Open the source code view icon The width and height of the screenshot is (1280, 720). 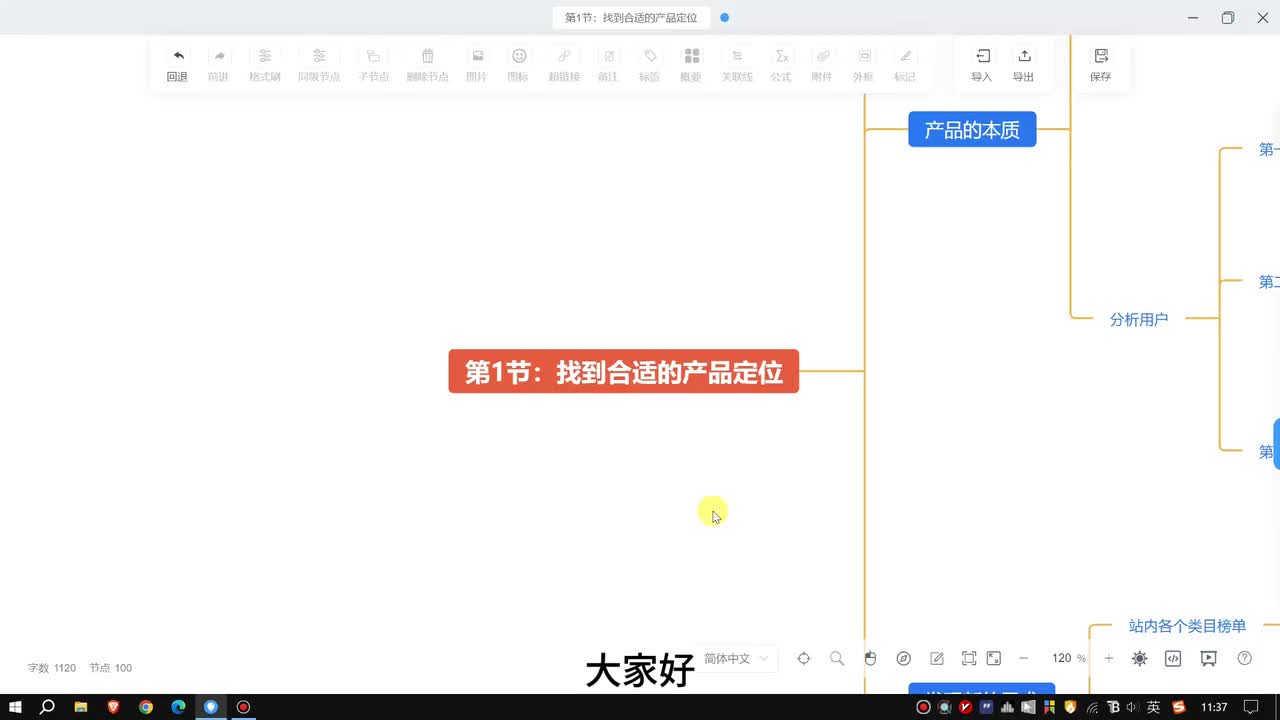coord(1174,658)
